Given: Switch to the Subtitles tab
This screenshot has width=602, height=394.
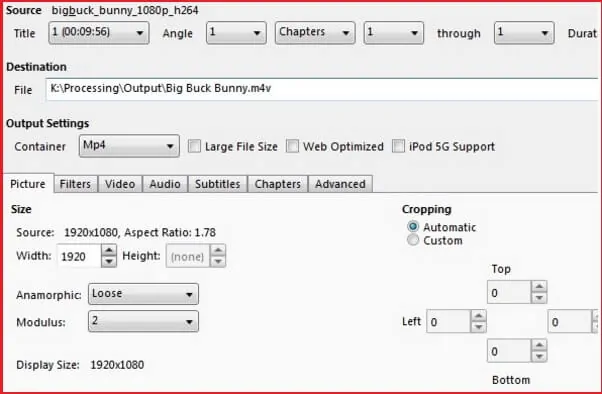Looking at the screenshot, I should tap(217, 184).
